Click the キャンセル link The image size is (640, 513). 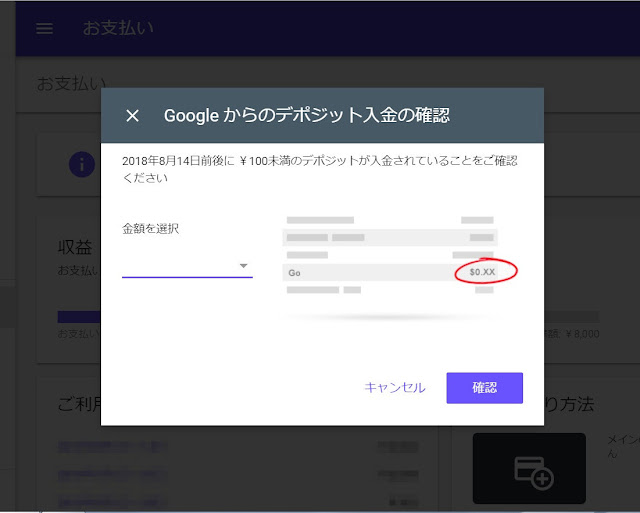tap(395, 388)
